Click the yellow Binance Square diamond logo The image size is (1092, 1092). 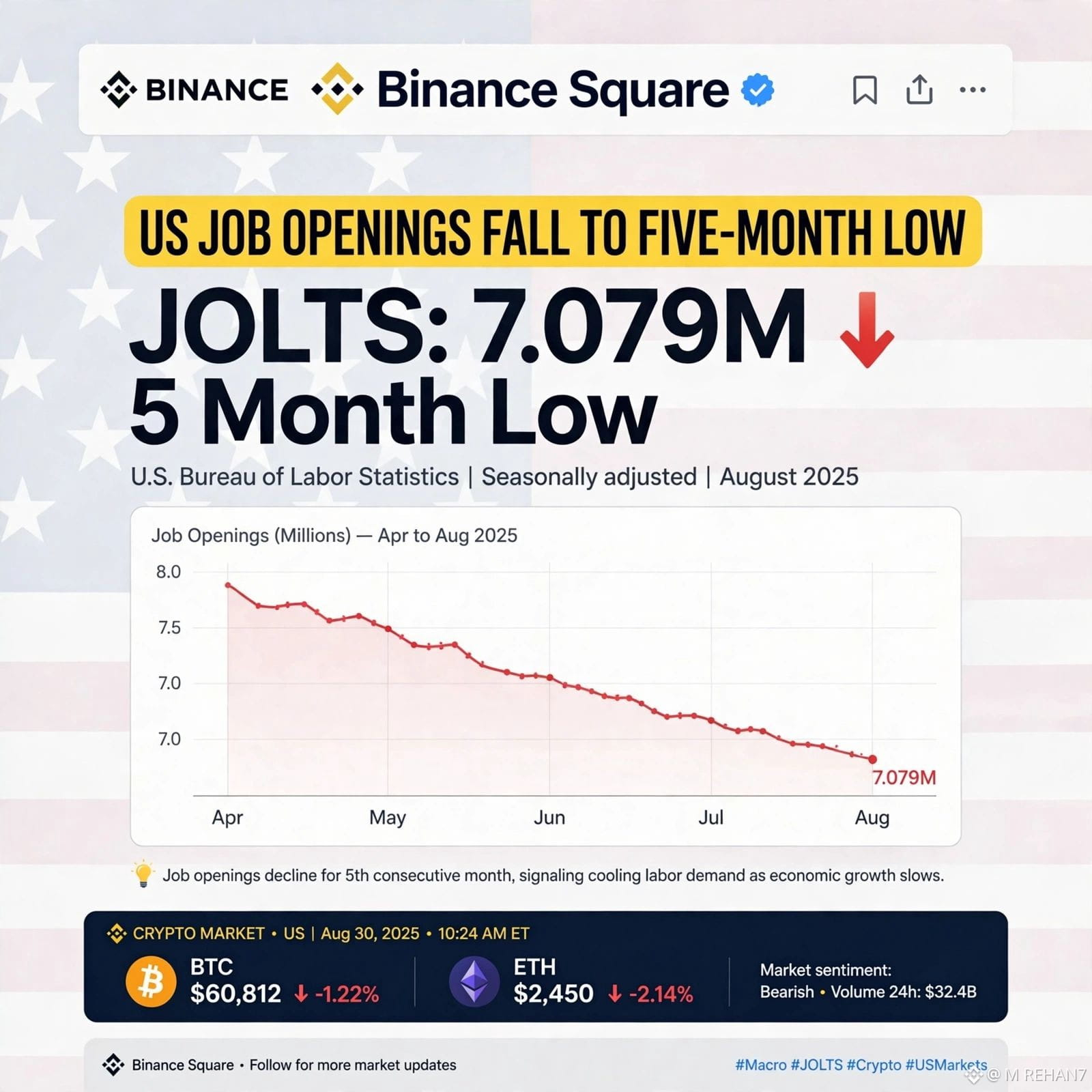337,89
